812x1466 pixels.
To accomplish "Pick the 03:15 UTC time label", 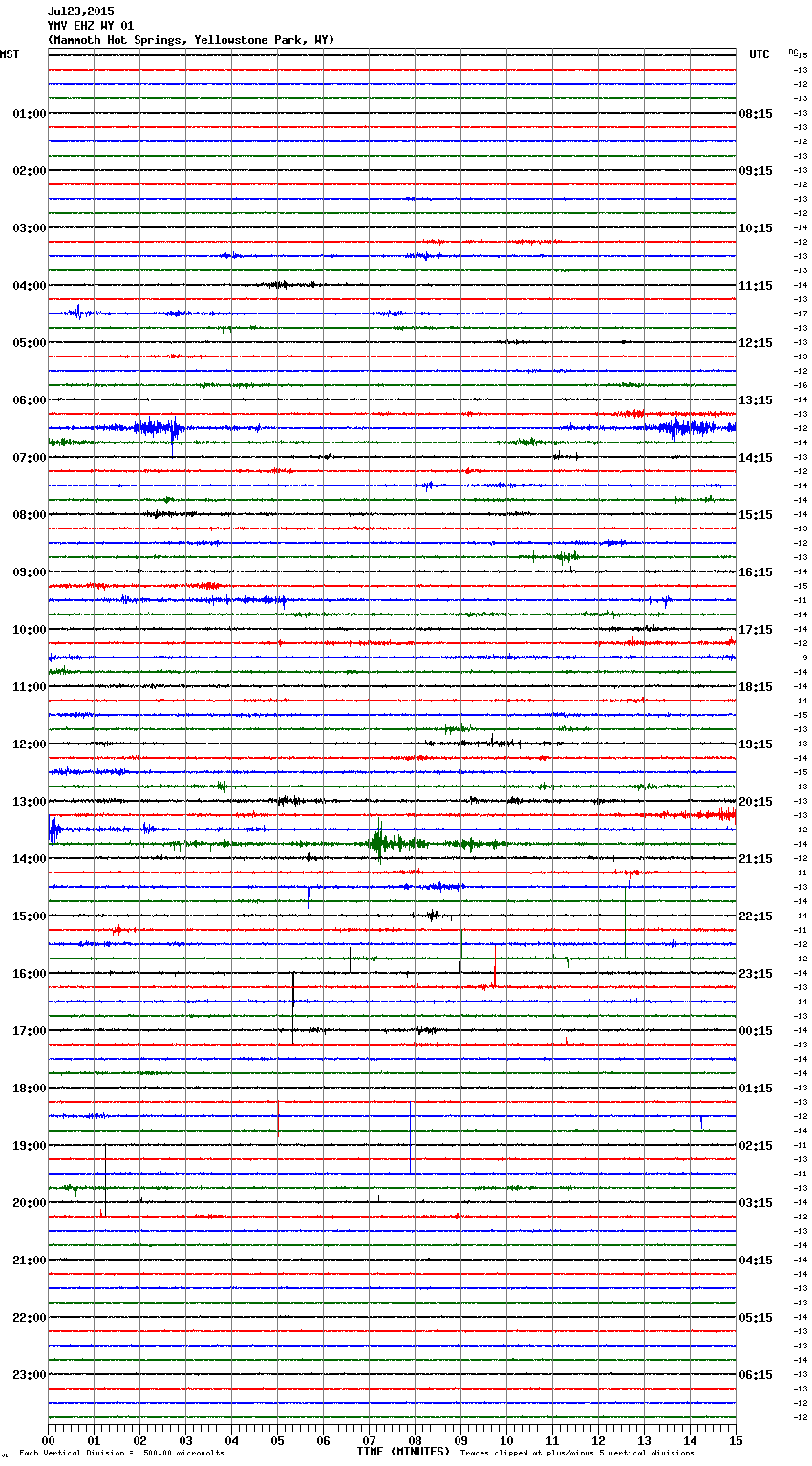I will [x=756, y=1203].
